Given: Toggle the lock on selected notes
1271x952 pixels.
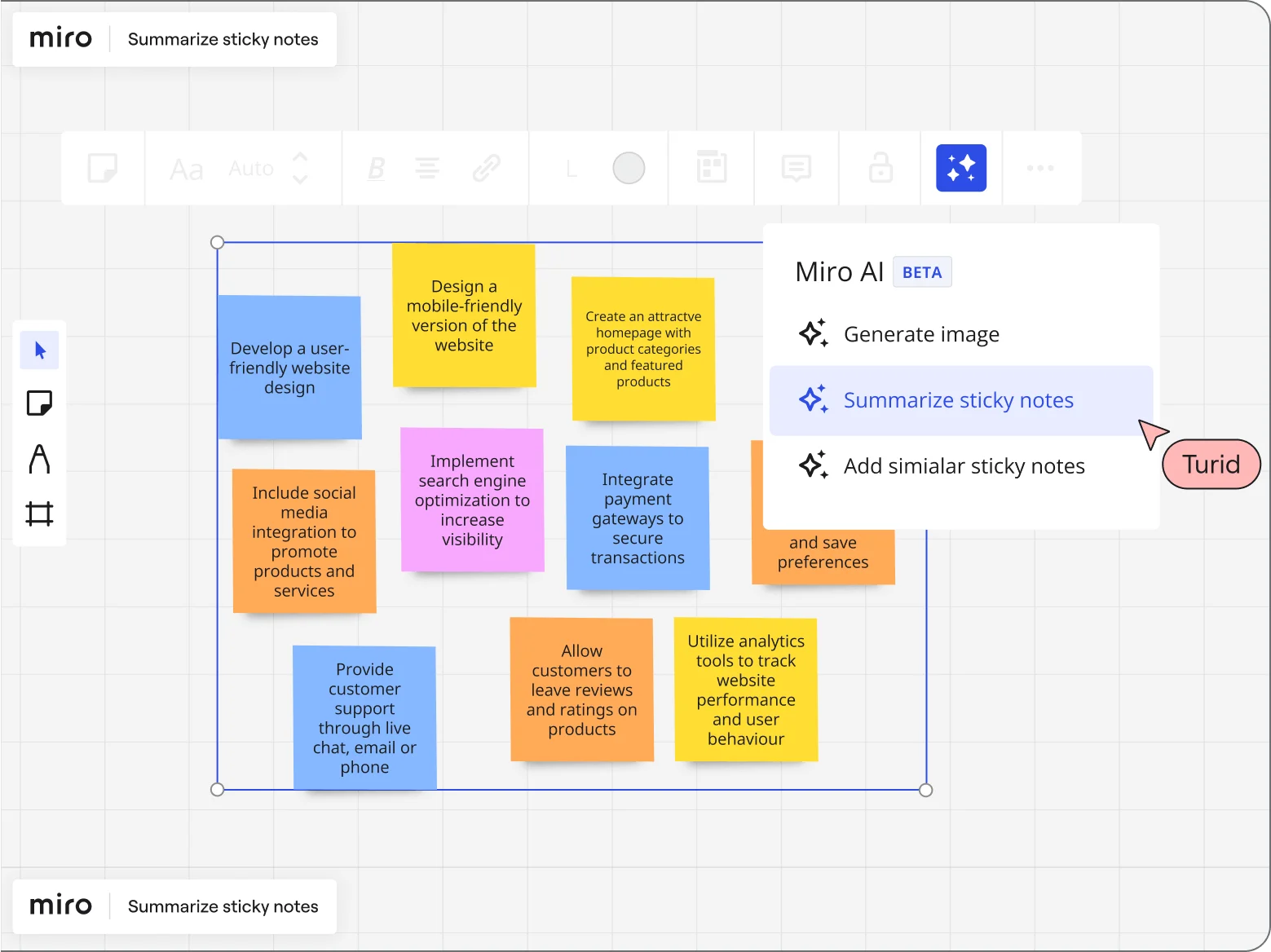Looking at the screenshot, I should tap(880, 168).
